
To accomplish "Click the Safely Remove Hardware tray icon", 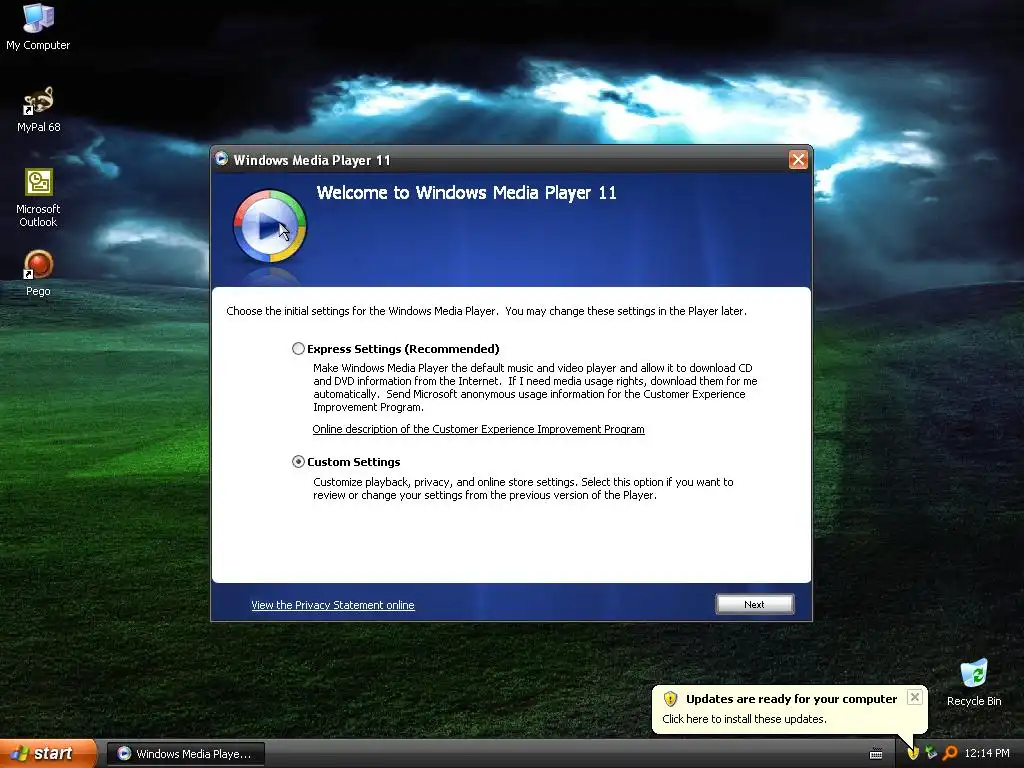I will click(931, 753).
